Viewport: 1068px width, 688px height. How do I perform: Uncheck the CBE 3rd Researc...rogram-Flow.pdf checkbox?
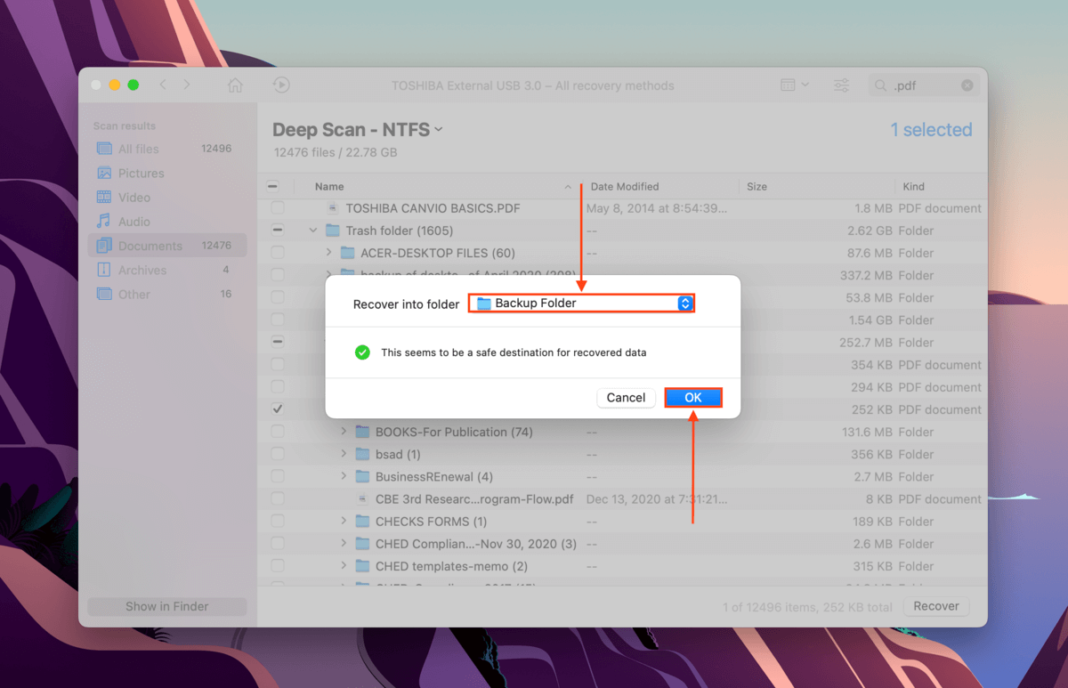(x=277, y=498)
